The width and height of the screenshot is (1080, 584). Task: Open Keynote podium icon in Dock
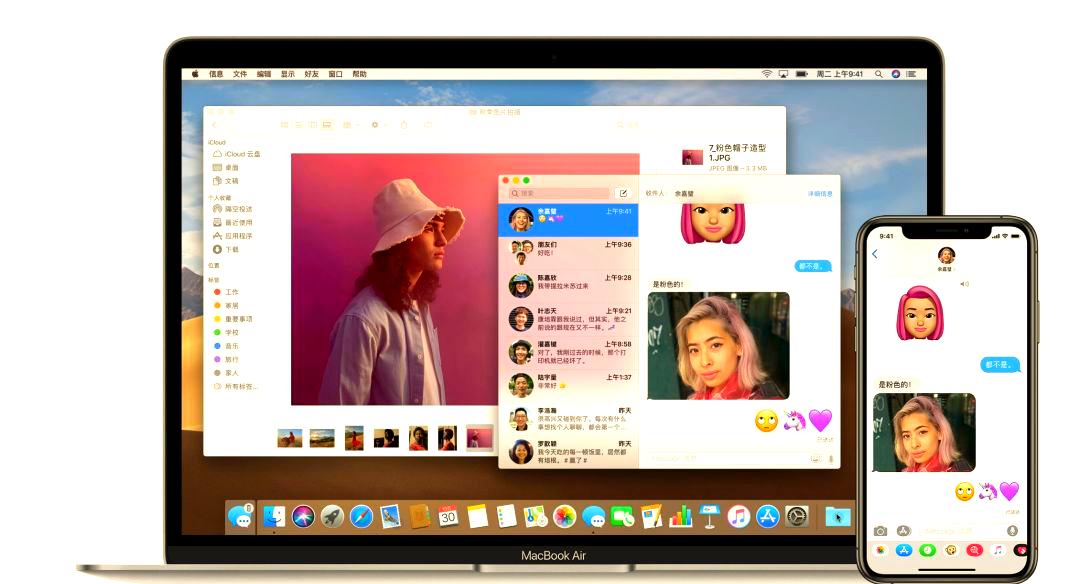click(709, 516)
